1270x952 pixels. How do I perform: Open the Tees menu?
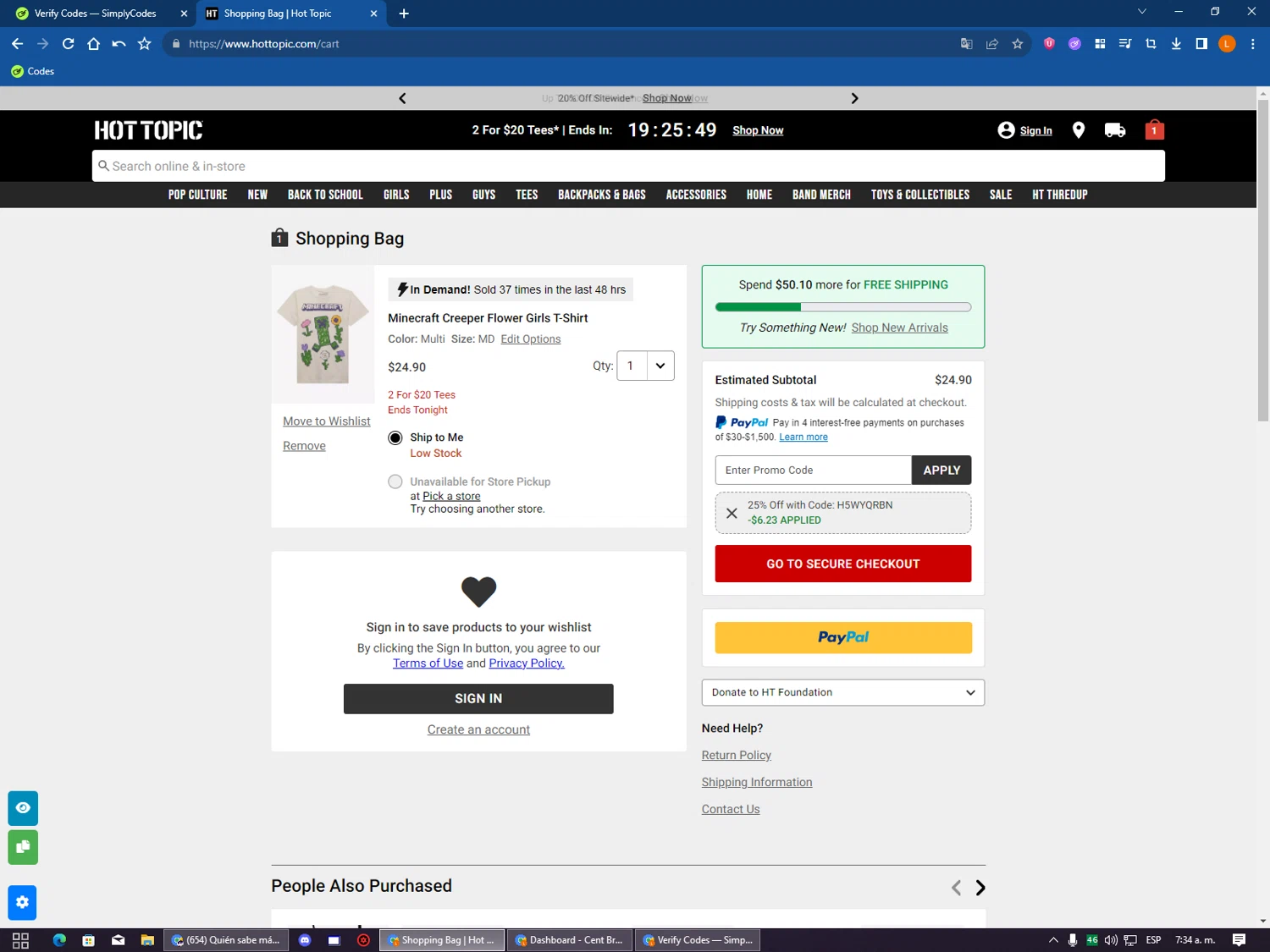tap(527, 195)
